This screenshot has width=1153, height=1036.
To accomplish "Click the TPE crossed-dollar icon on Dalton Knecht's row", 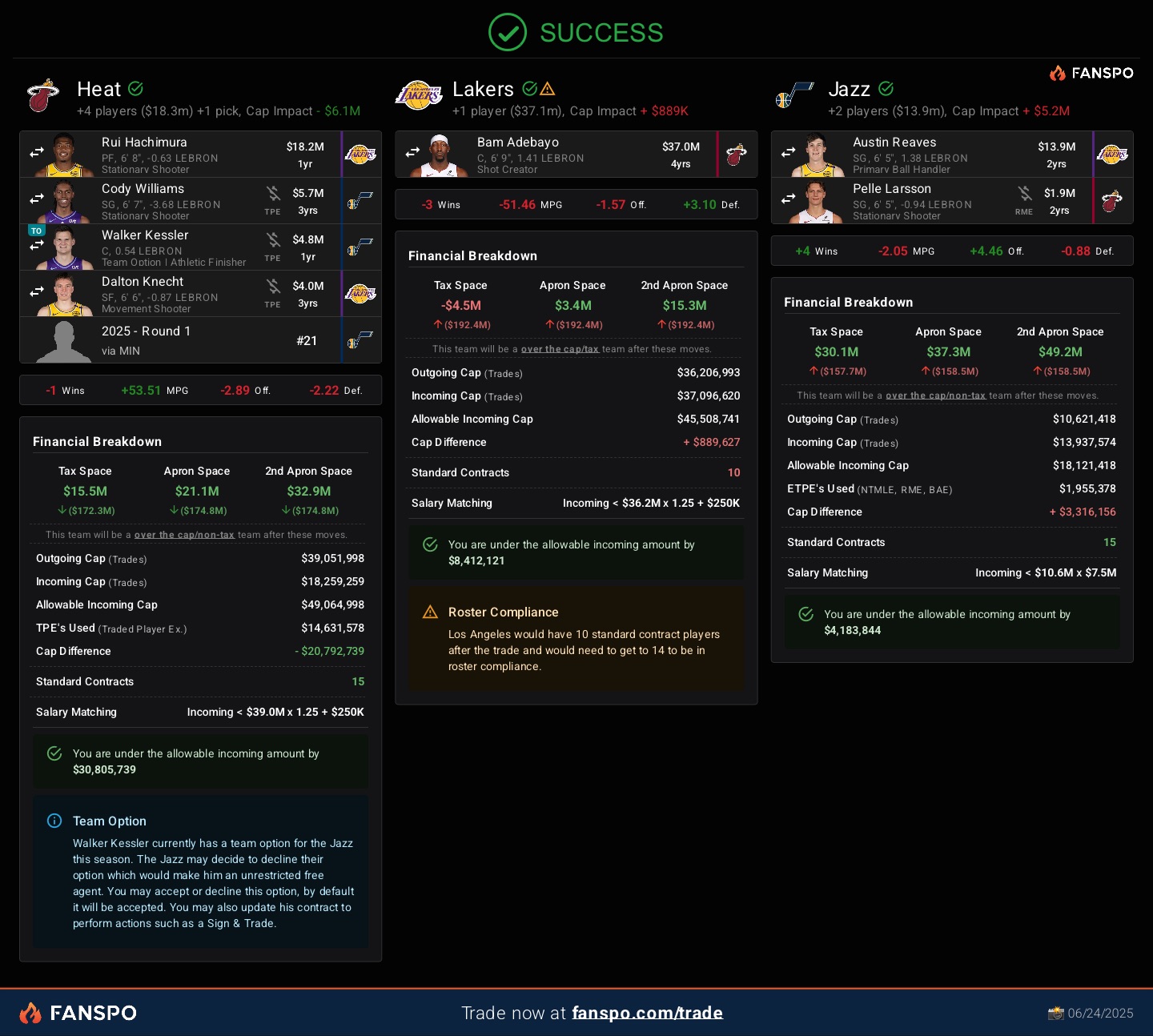I will click(x=273, y=286).
